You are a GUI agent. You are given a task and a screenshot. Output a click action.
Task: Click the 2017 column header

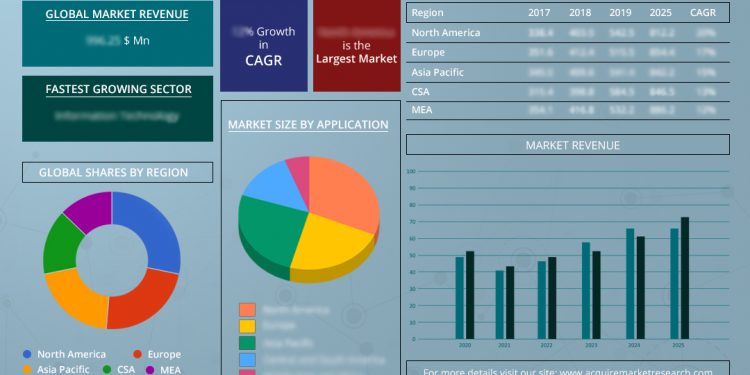click(x=539, y=13)
